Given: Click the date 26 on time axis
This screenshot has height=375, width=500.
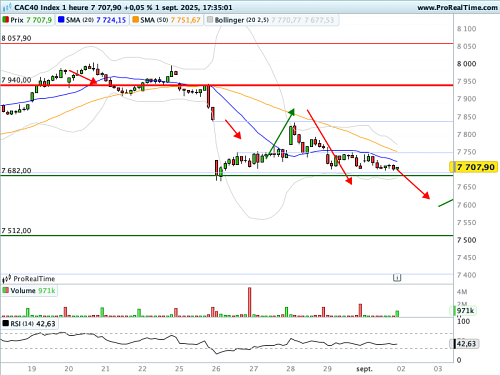Looking at the screenshot, I should pyautogui.click(x=216, y=369).
